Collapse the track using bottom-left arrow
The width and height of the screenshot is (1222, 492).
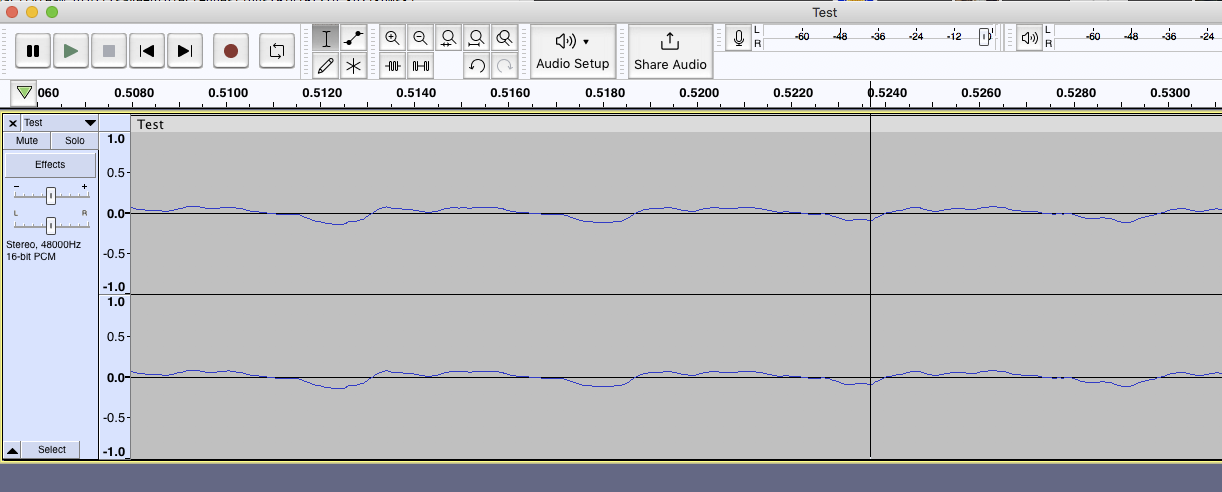point(12,450)
